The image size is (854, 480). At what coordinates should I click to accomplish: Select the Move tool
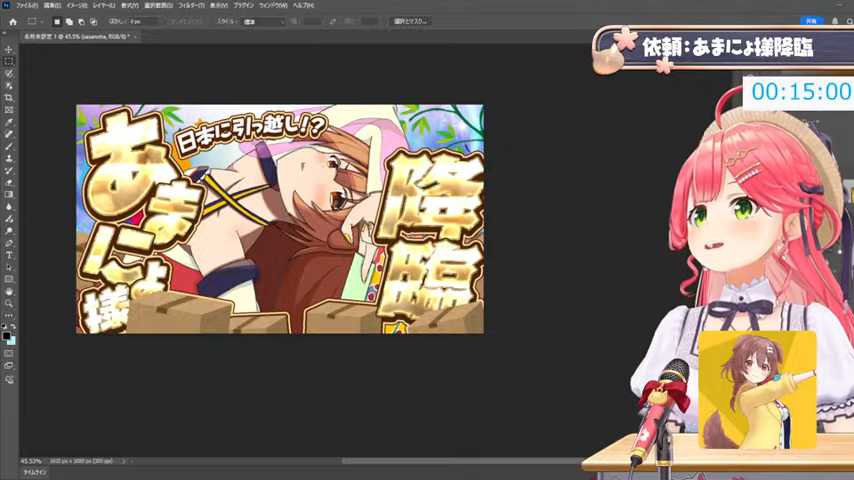click(x=9, y=50)
